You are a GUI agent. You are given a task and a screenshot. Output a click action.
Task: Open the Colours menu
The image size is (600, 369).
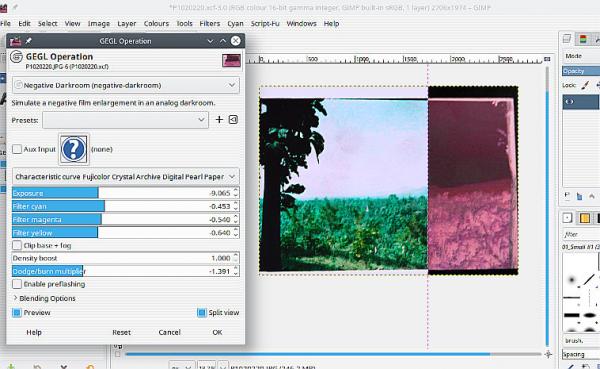[156, 23]
